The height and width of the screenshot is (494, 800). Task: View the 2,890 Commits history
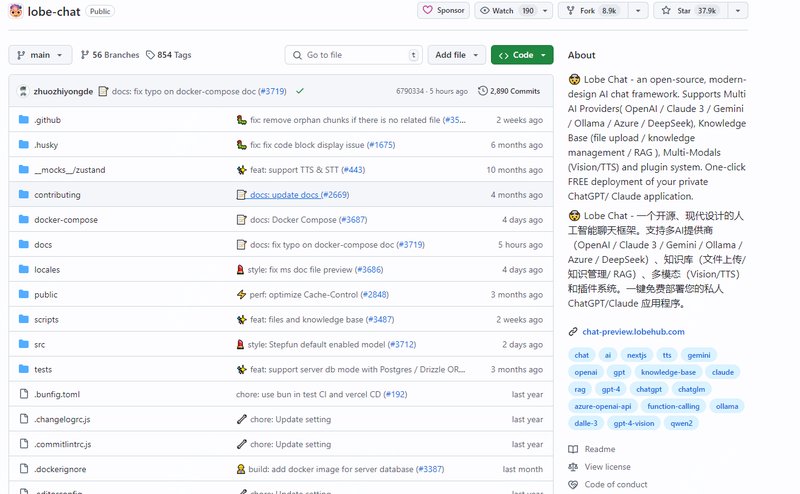[x=509, y=91]
